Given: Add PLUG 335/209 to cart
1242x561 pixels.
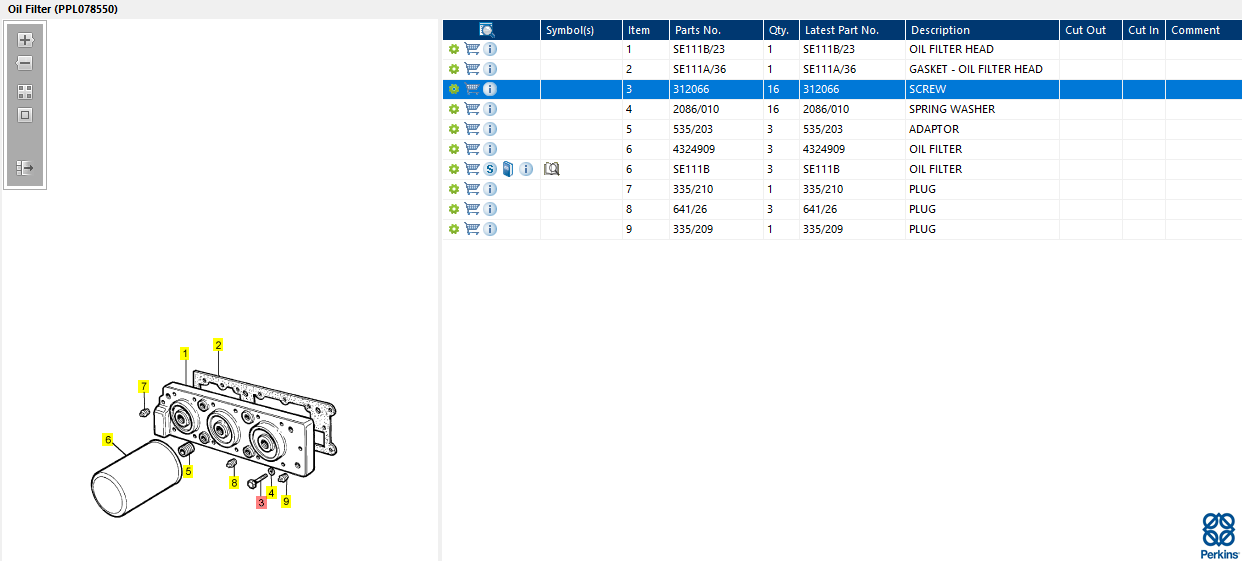Looking at the screenshot, I should [472, 229].
